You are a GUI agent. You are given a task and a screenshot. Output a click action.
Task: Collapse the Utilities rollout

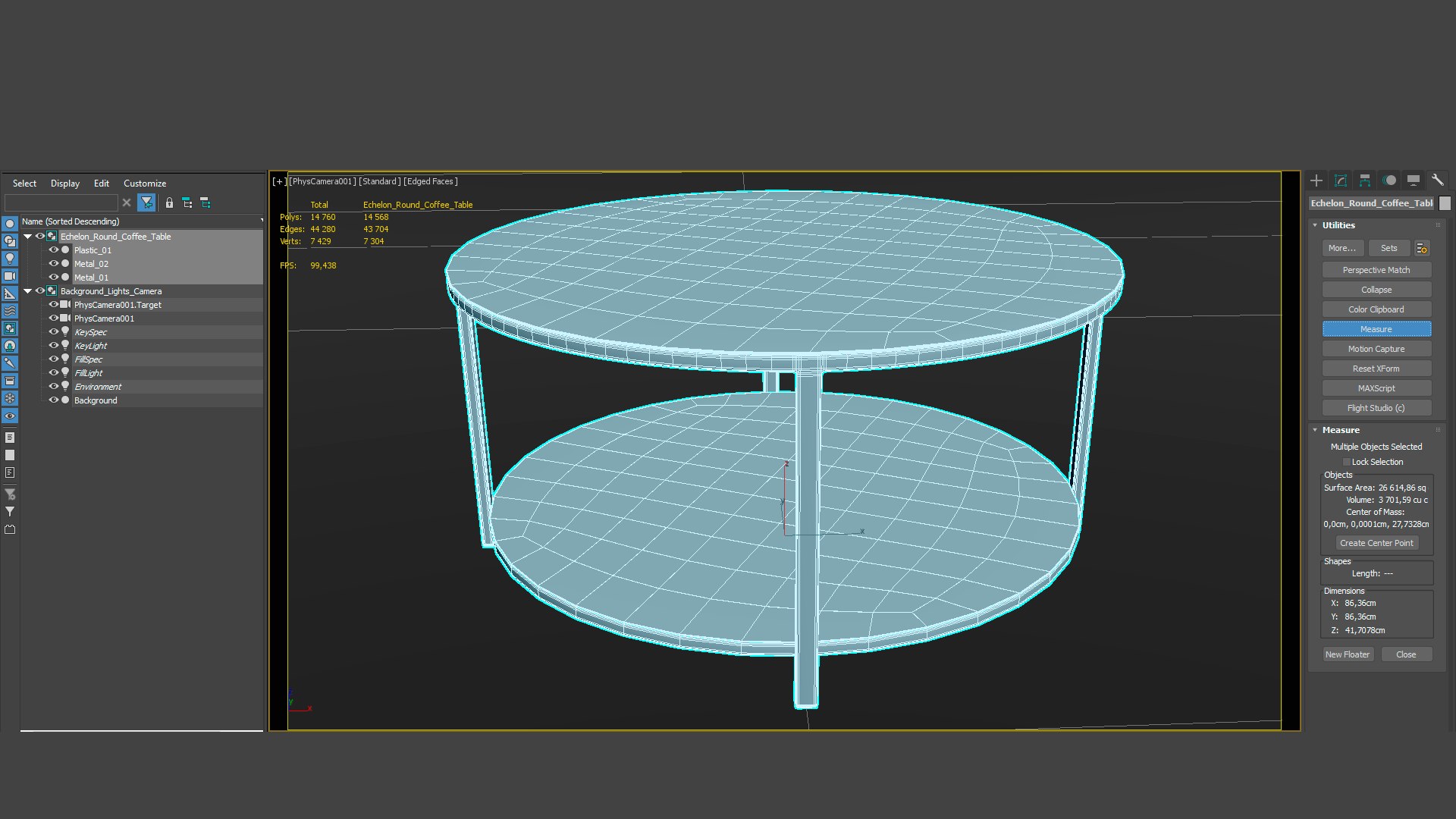pos(1315,225)
